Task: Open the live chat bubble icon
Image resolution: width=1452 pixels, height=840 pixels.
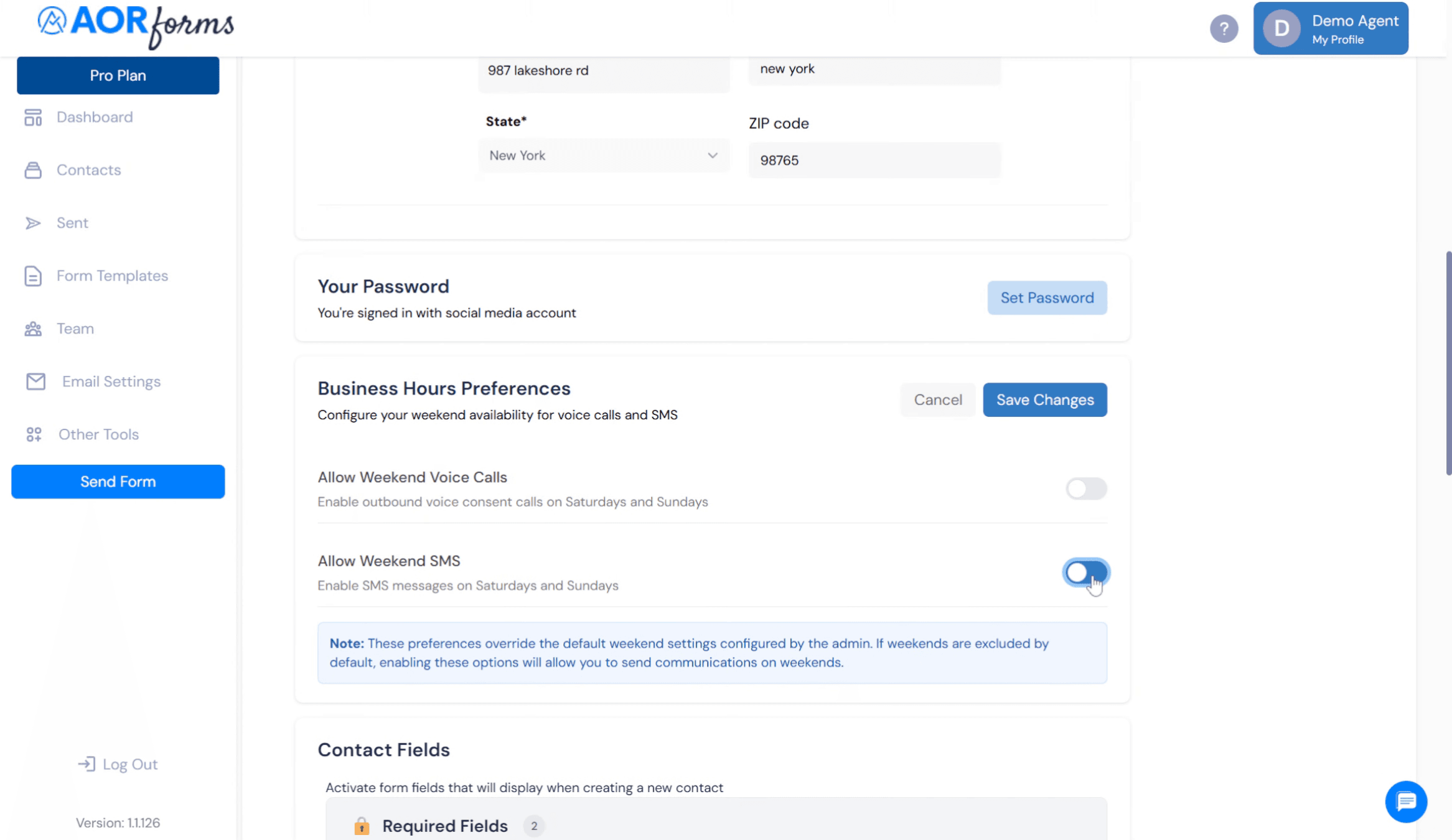Action: 1406,801
